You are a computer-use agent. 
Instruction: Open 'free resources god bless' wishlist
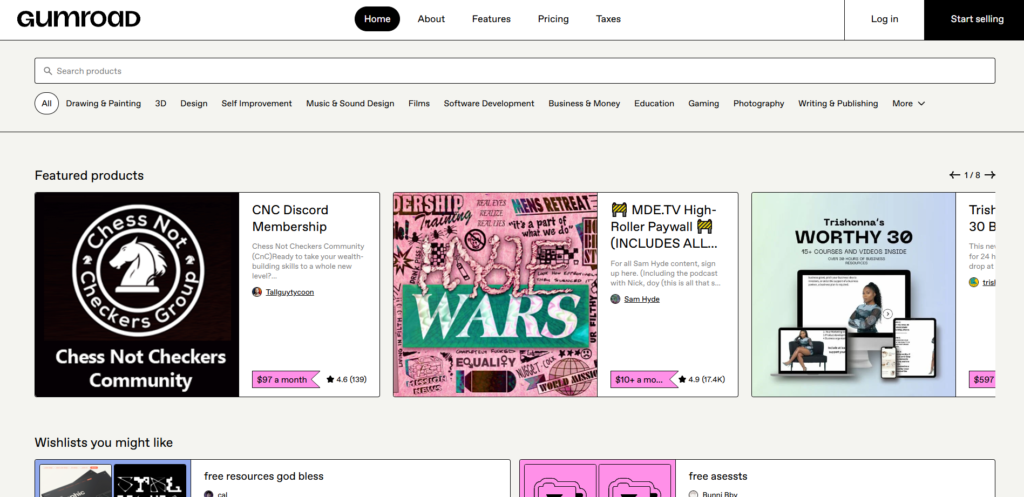click(264, 476)
